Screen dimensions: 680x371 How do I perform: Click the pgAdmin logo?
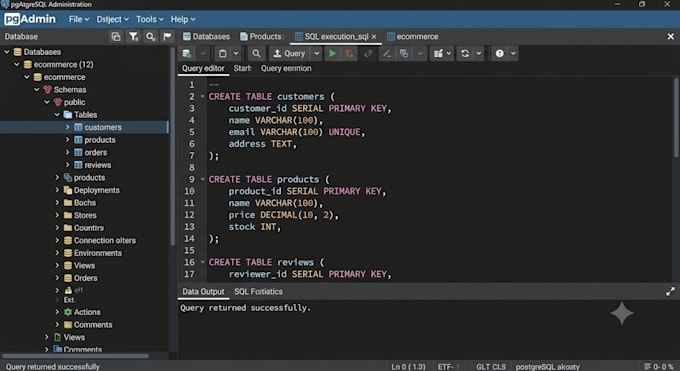(30, 19)
